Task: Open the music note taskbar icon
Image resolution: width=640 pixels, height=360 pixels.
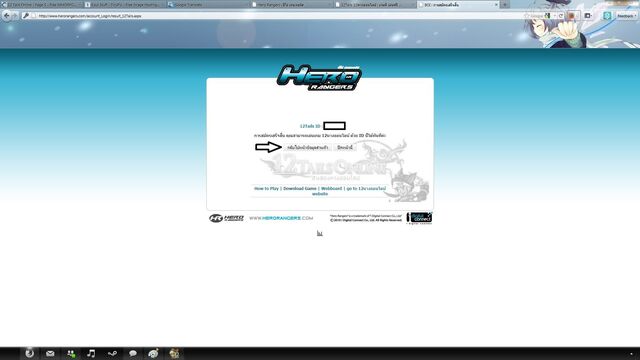Action: coord(91,353)
